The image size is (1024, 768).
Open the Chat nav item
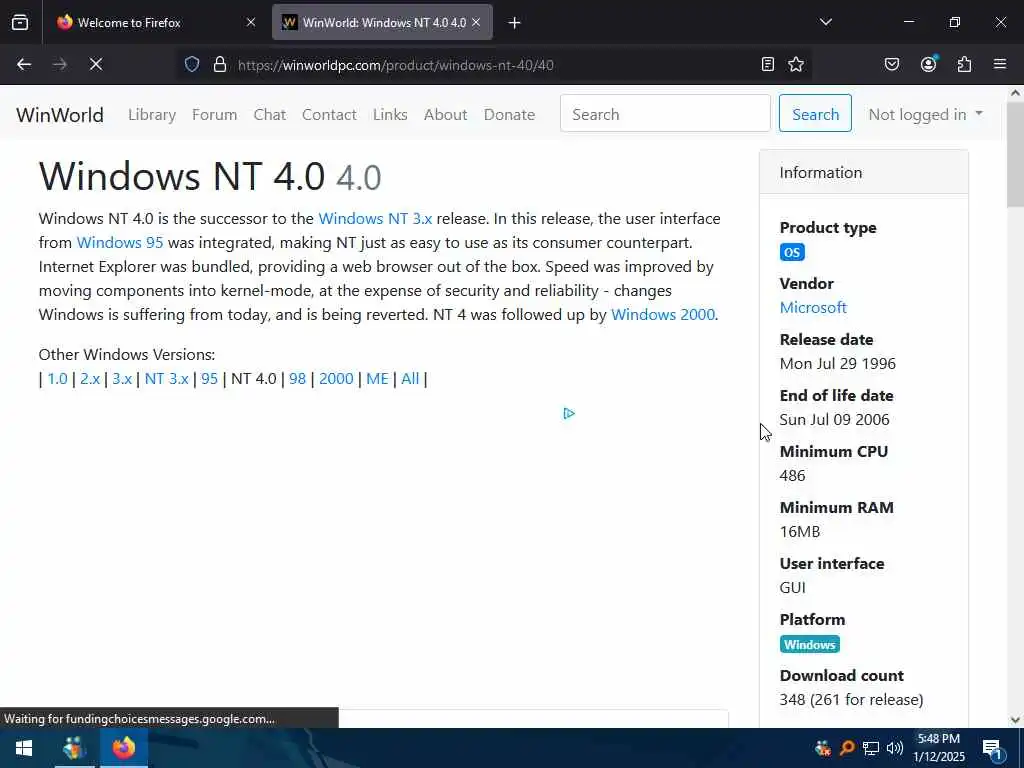[x=270, y=115]
